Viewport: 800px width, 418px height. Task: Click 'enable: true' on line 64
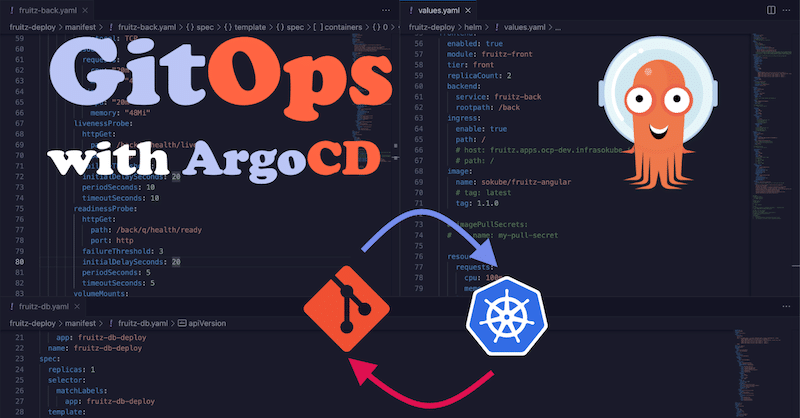coord(481,129)
